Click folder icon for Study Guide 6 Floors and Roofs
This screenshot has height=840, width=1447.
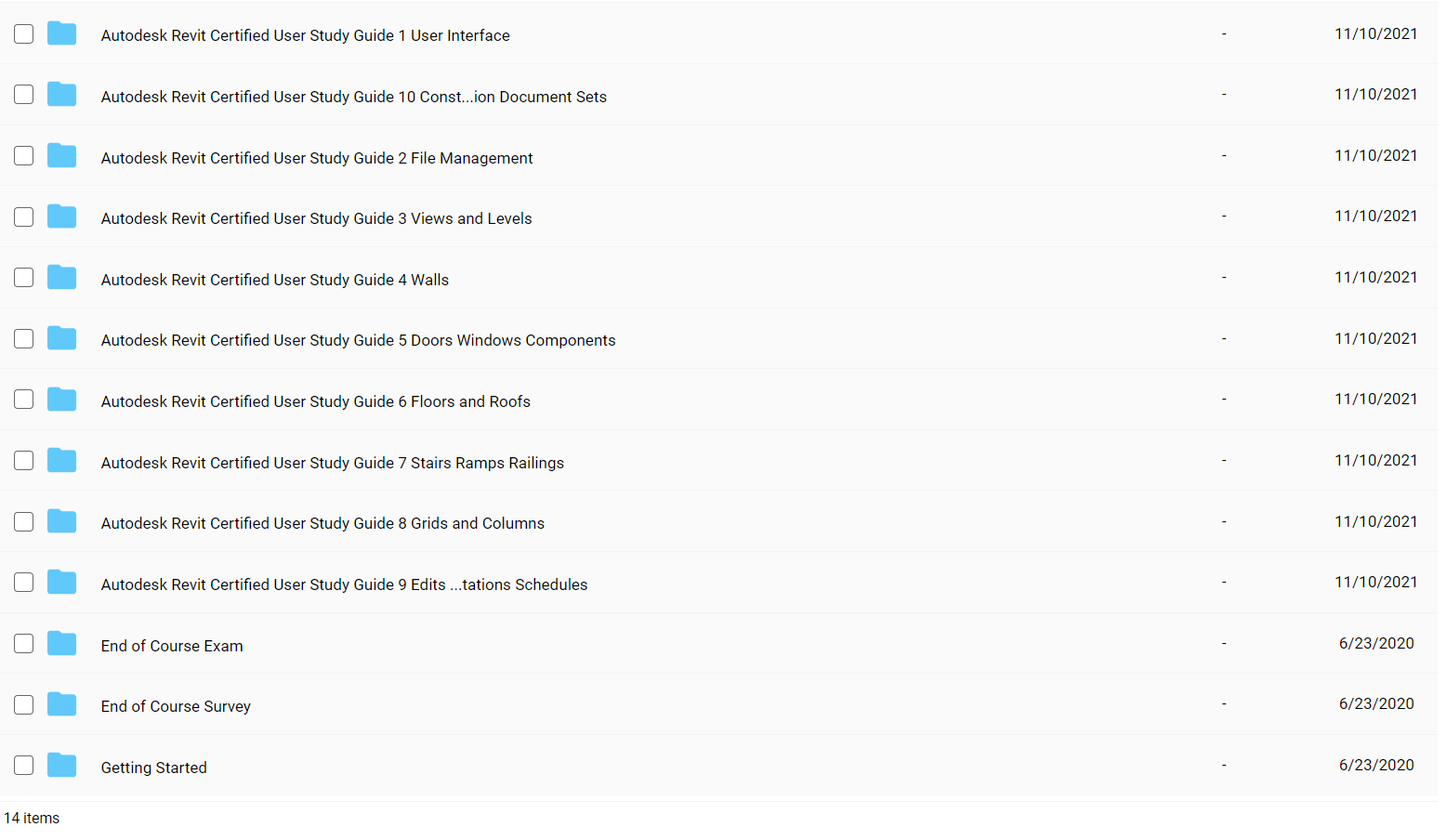[61, 400]
